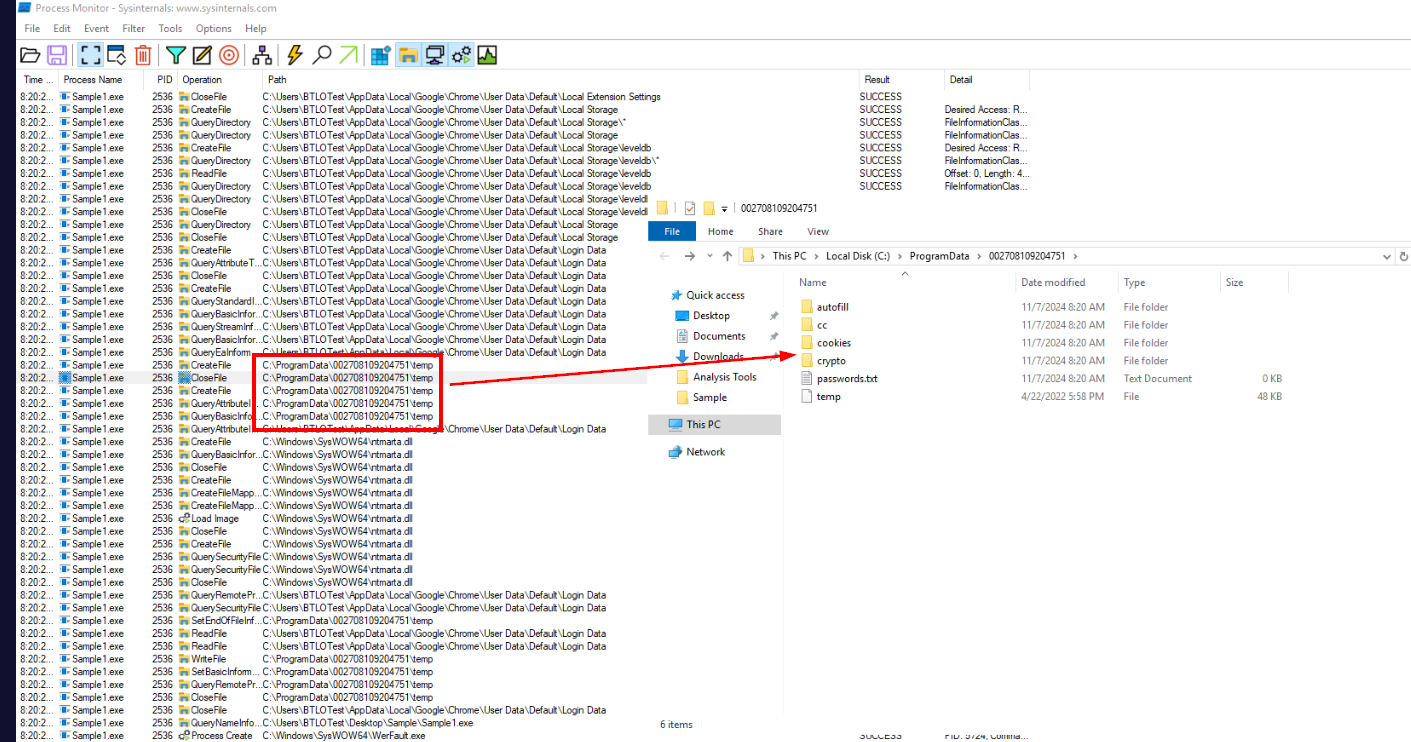
Task: Click the Operation column header
Action: pos(202,80)
